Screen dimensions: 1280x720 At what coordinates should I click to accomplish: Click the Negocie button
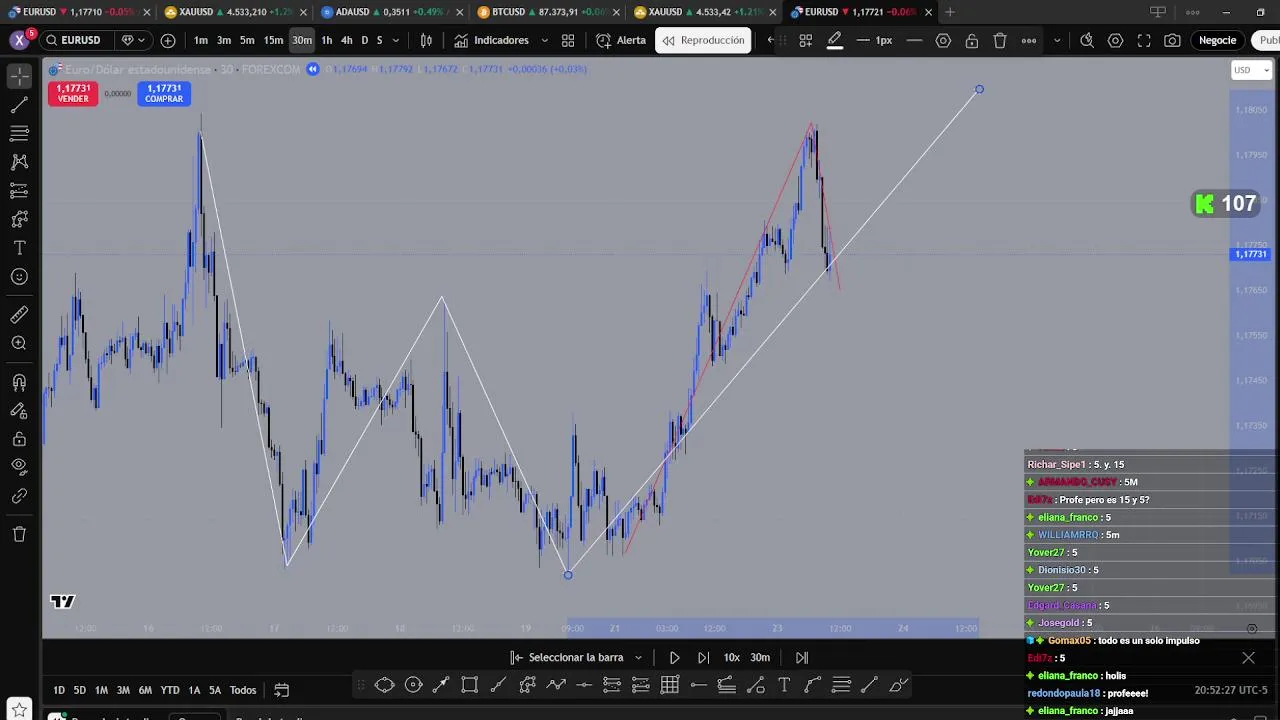(x=1217, y=40)
